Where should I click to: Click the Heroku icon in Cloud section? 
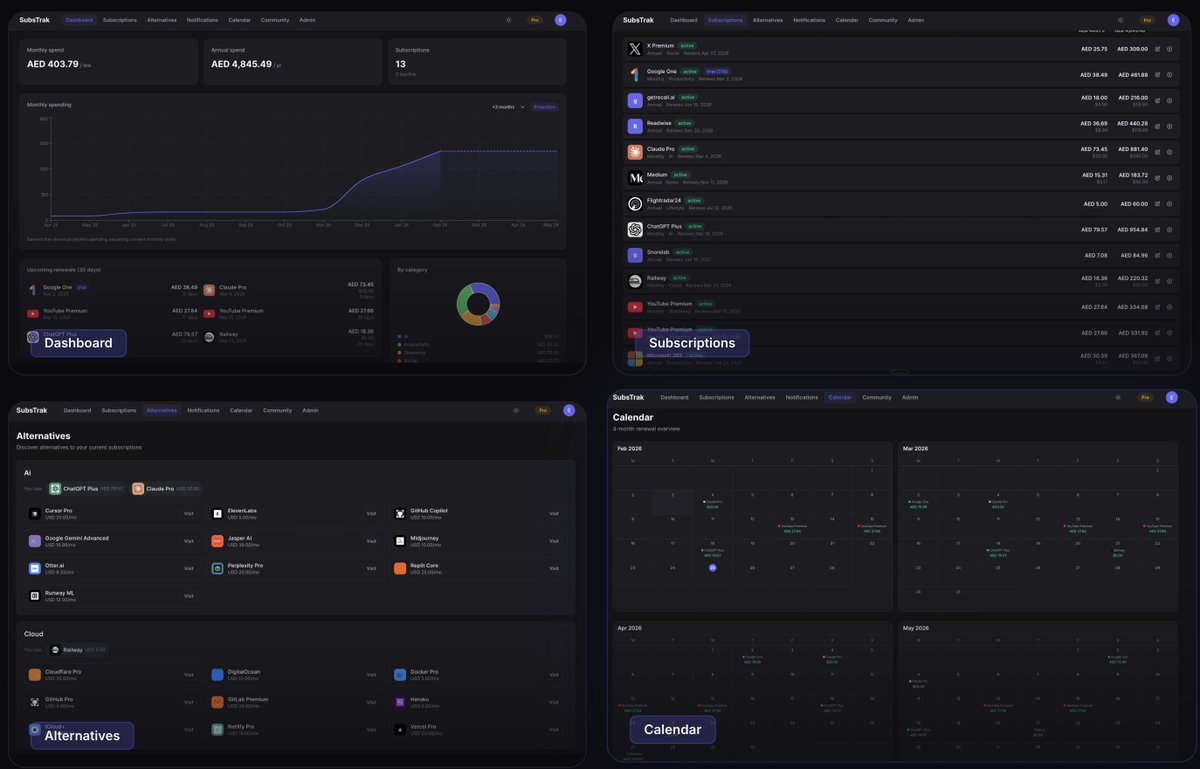click(400, 702)
